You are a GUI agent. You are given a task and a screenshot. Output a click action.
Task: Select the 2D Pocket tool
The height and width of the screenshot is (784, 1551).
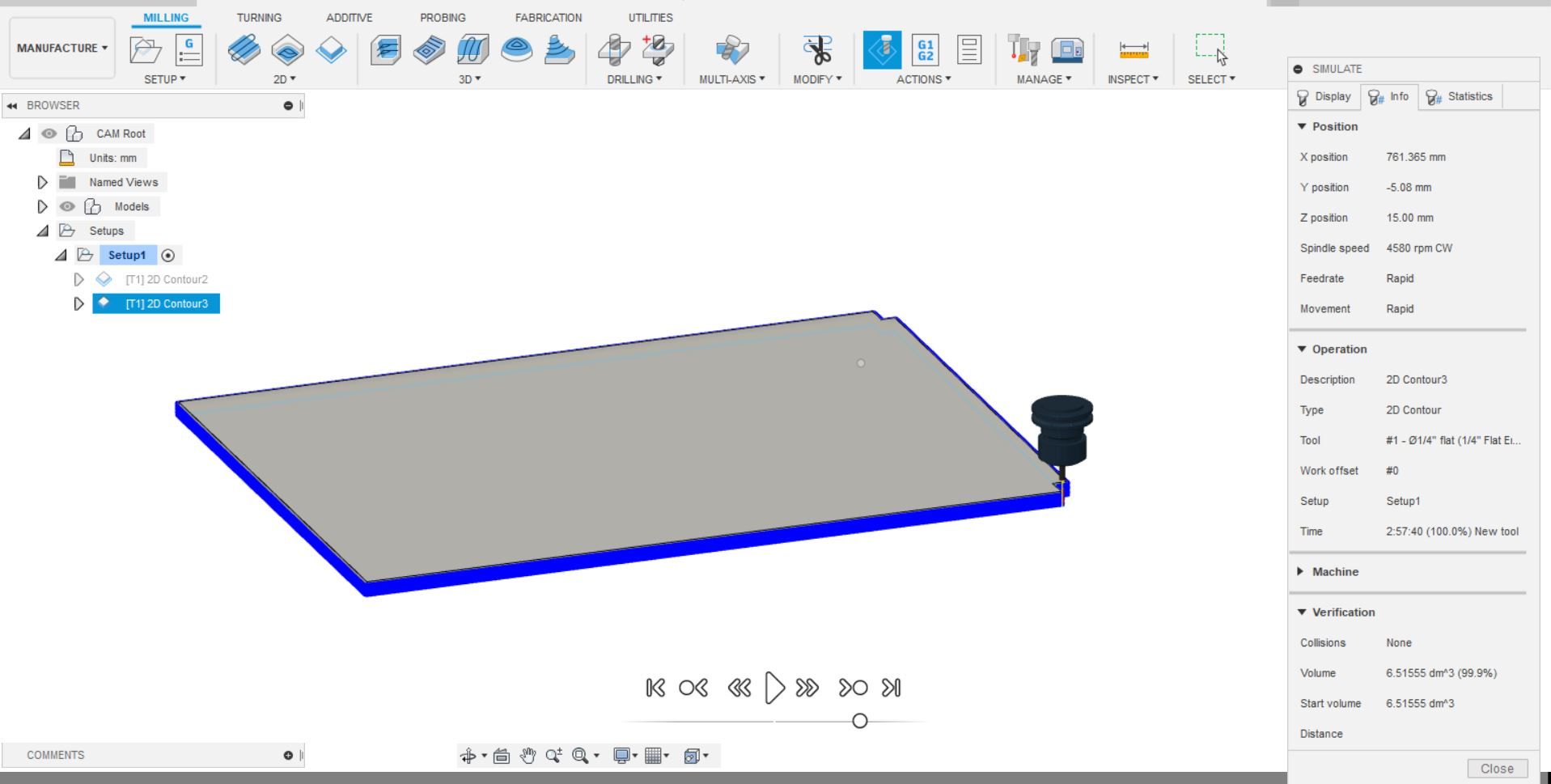(x=287, y=50)
